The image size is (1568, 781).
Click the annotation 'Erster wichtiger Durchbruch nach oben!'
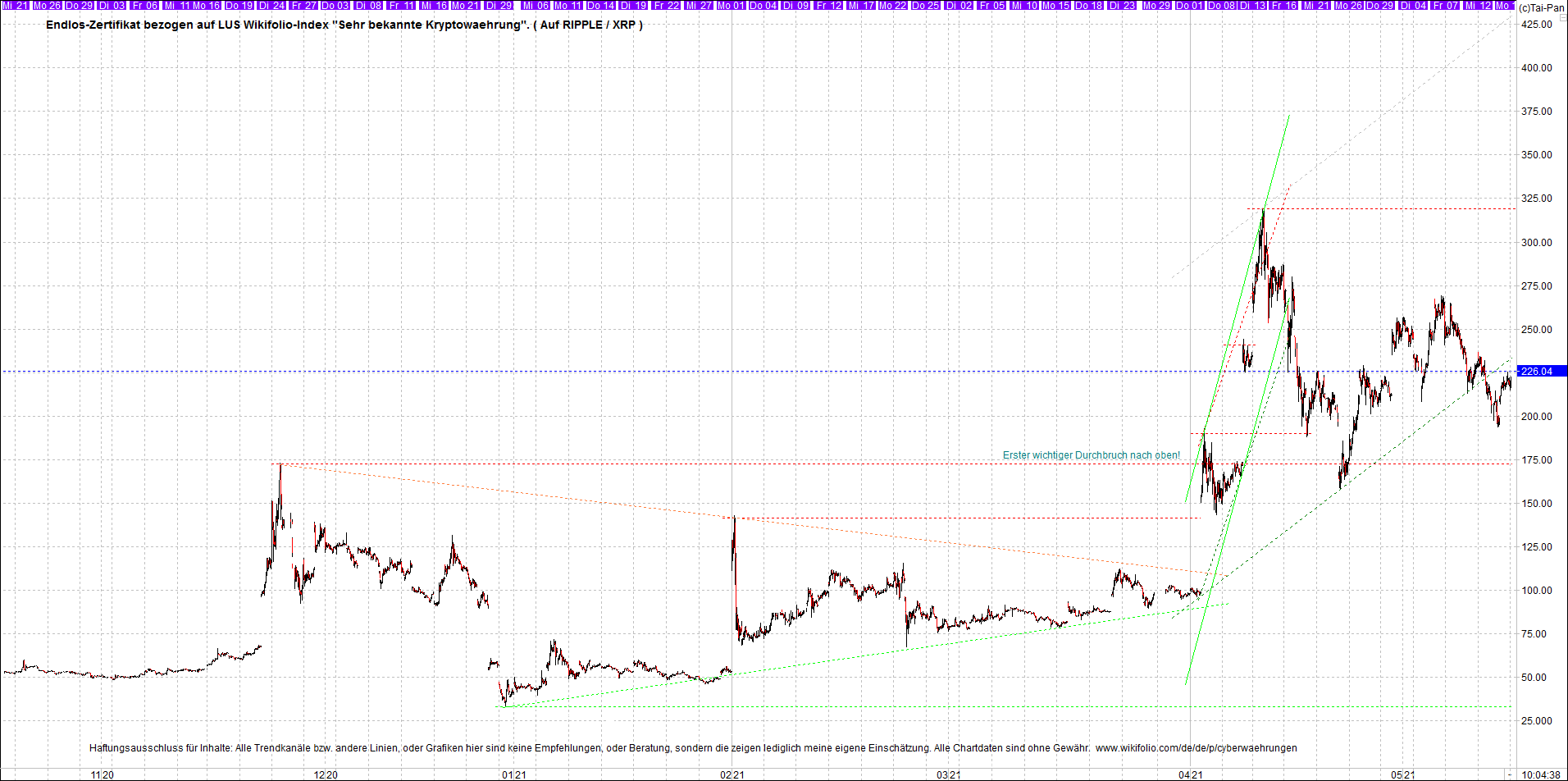click(1092, 454)
